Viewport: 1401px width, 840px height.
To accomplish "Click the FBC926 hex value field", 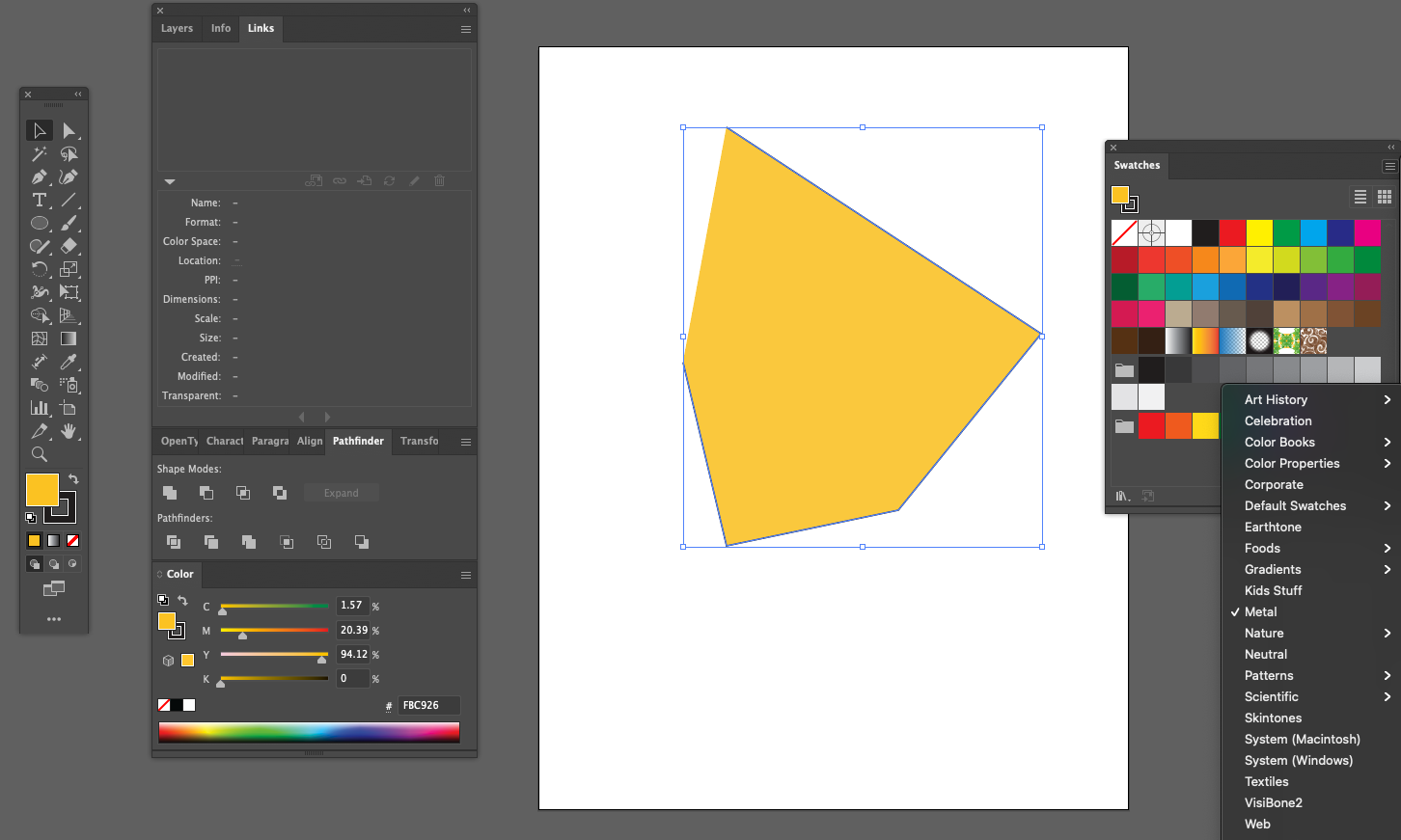I will pos(427,705).
